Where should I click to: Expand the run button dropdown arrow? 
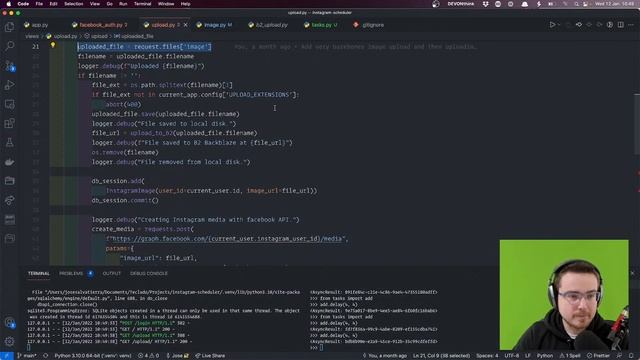tap(559, 25)
